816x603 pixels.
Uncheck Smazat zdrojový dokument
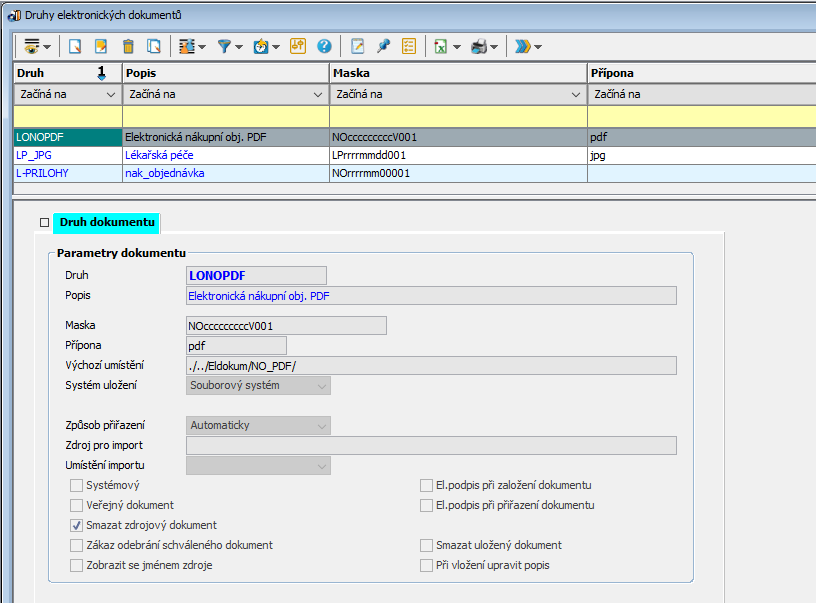[x=77, y=525]
